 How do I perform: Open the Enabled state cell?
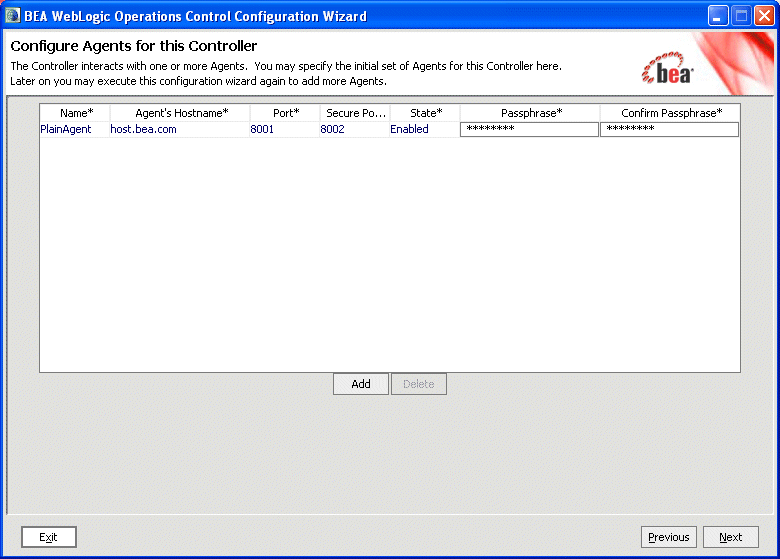[425, 129]
